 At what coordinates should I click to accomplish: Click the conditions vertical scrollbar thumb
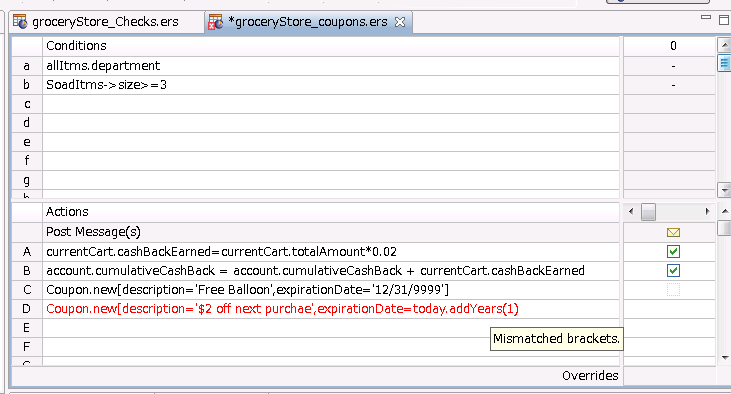[x=724, y=63]
